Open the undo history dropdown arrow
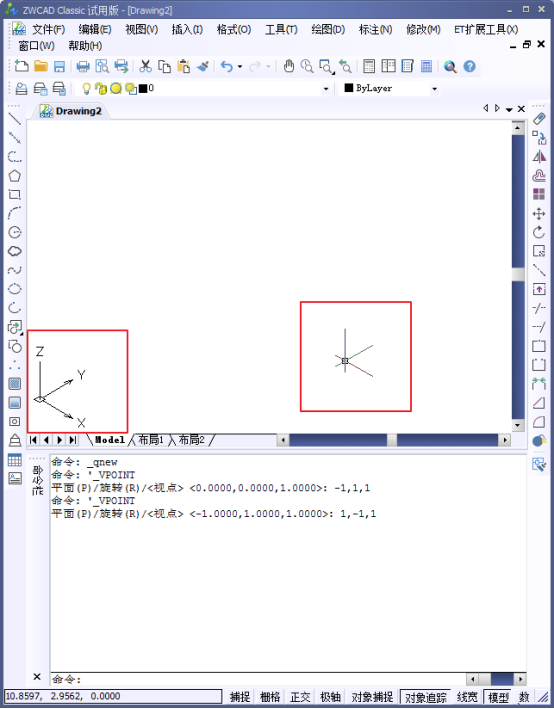The image size is (554, 709). point(240,67)
